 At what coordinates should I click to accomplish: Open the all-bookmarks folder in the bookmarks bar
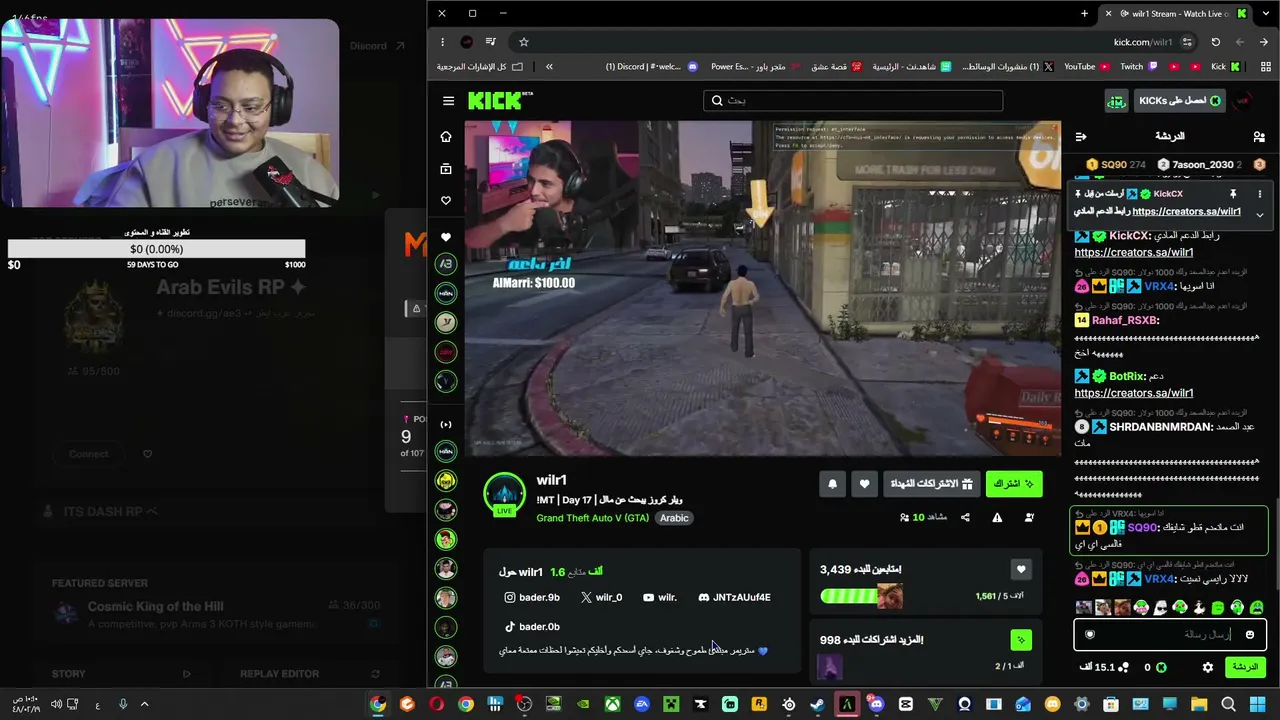point(479,67)
